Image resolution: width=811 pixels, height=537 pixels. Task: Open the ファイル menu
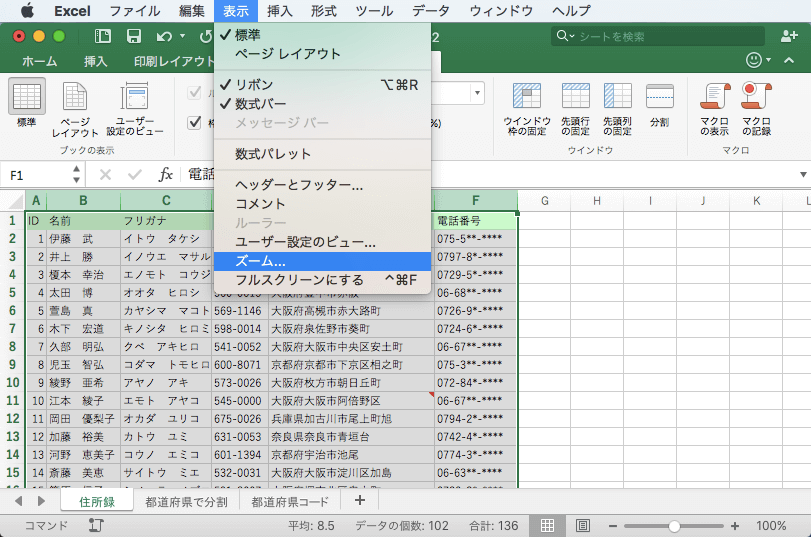[134, 10]
